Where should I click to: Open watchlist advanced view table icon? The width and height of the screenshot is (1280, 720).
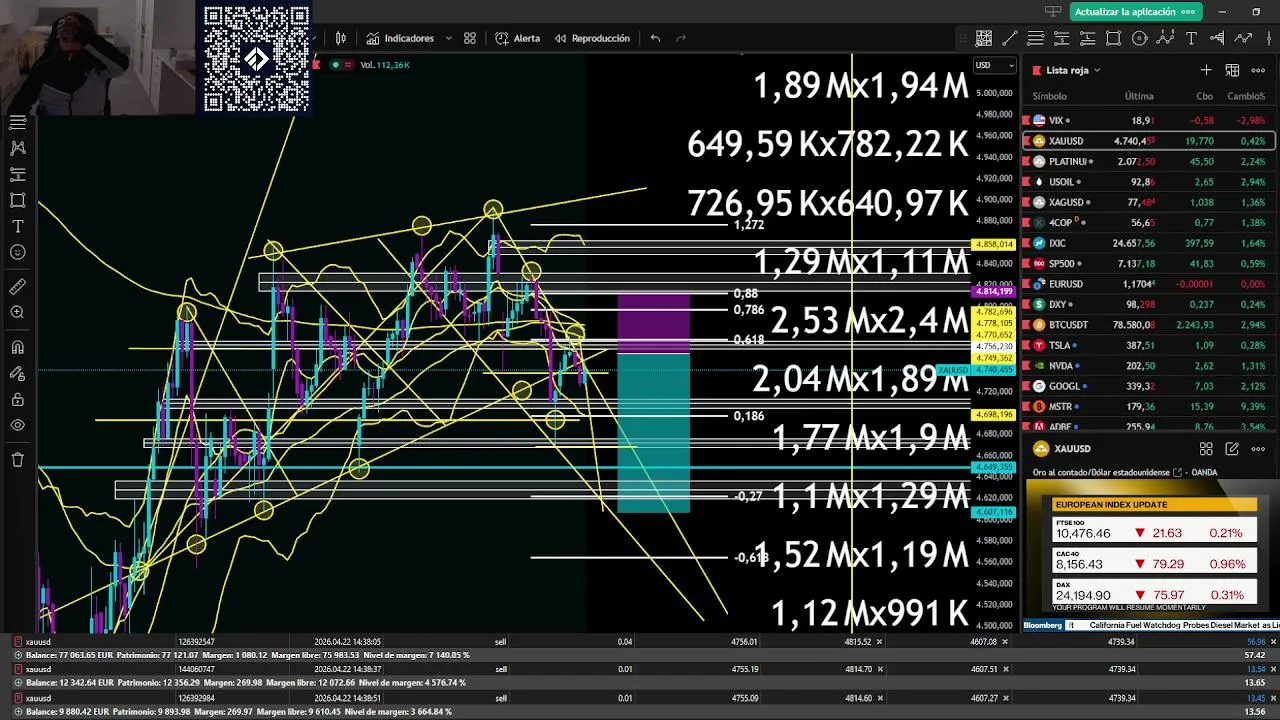point(1232,70)
